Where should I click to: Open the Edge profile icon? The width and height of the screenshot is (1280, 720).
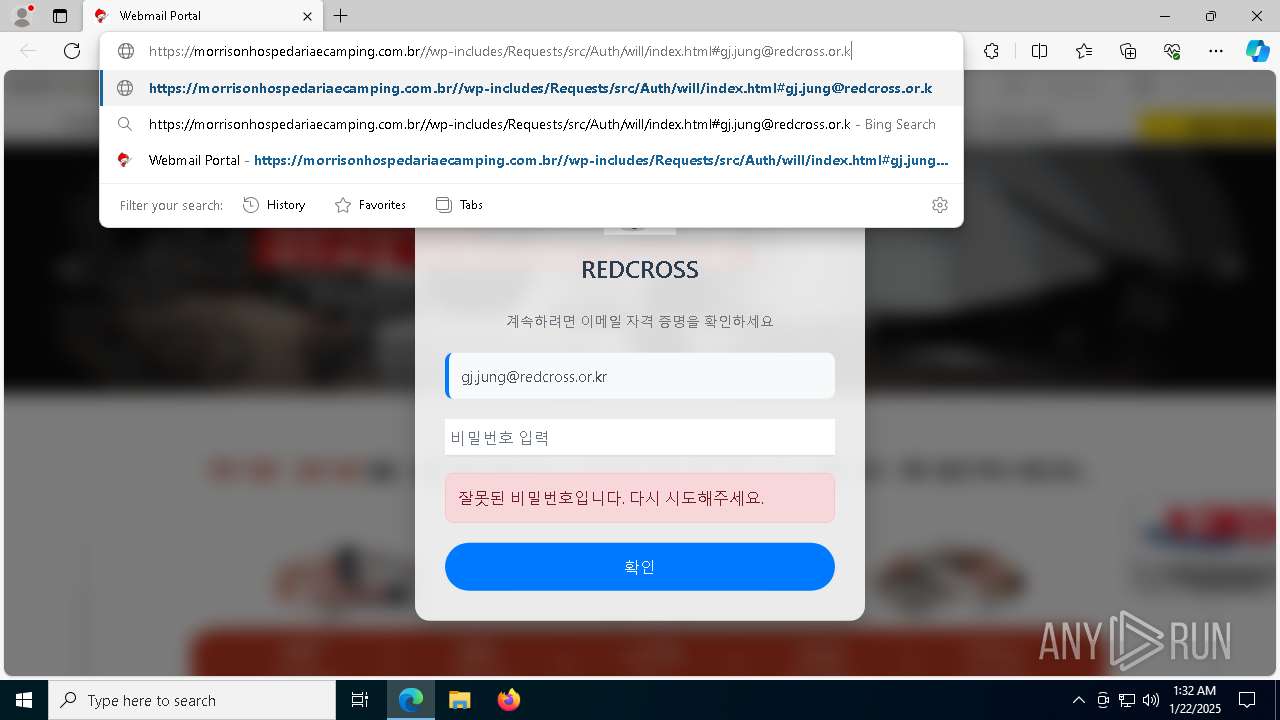[22, 16]
